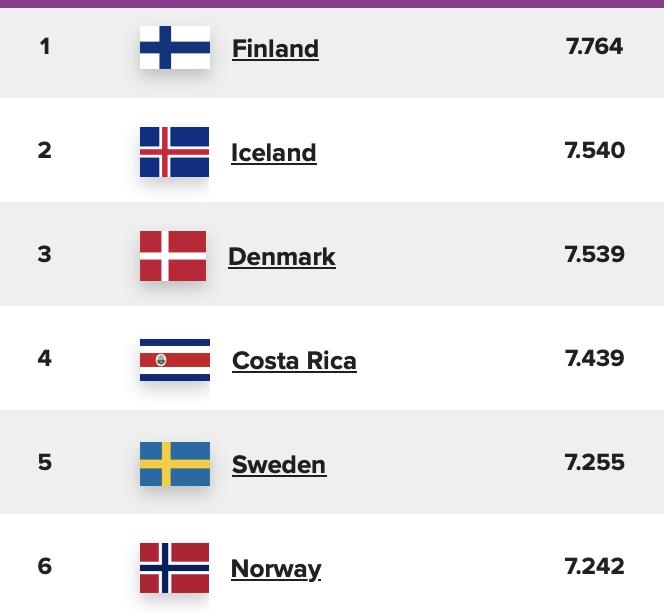The height and width of the screenshot is (612, 664).
Task: Select the score 7.255 for Sweden
Action: pyautogui.click(x=595, y=462)
